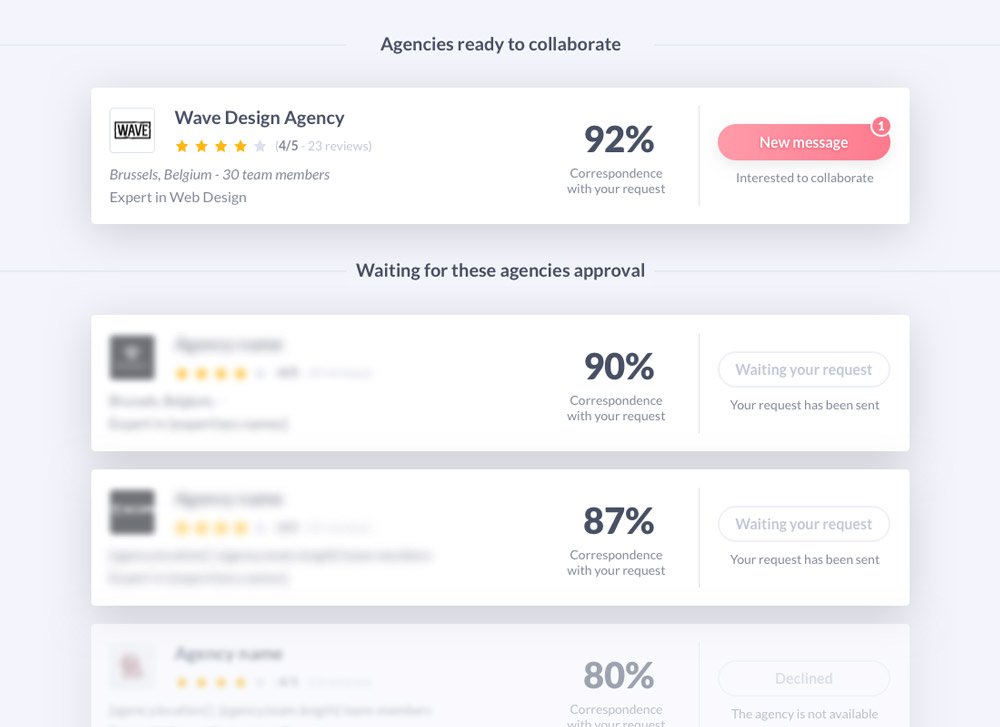
Task: Click the star rating on the 90% card
Action: point(221,373)
